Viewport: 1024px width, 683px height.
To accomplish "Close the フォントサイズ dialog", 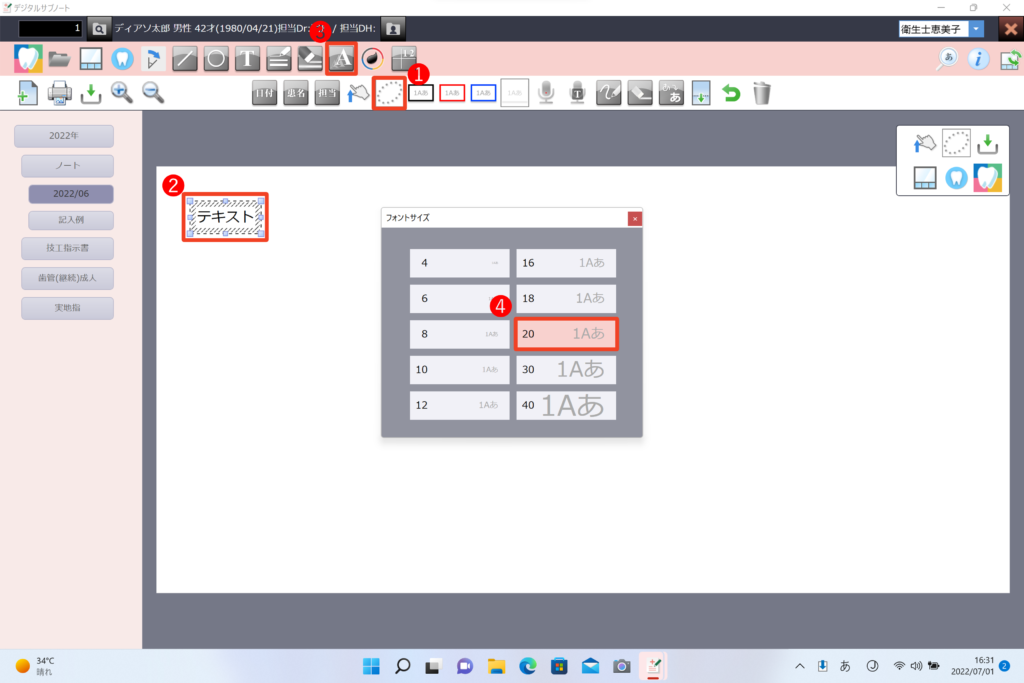I will click(x=634, y=218).
